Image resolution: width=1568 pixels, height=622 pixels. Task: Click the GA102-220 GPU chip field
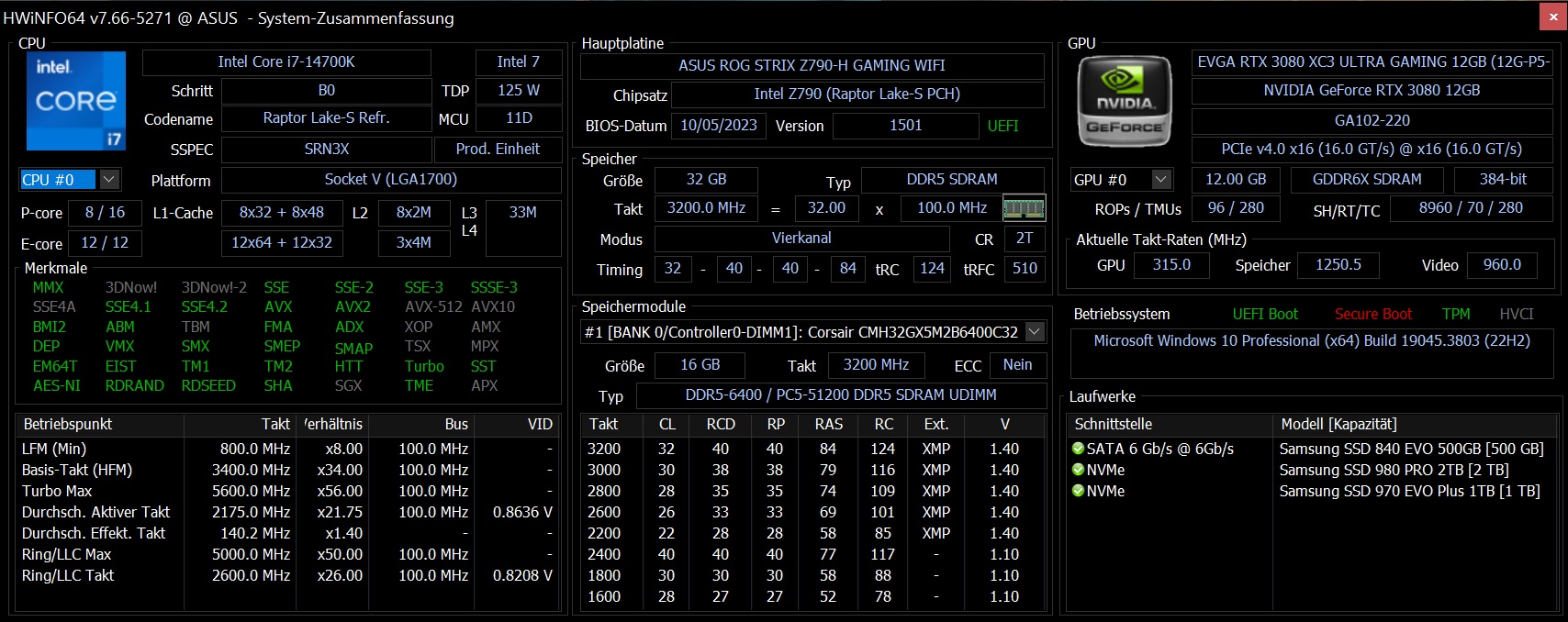tap(1372, 121)
